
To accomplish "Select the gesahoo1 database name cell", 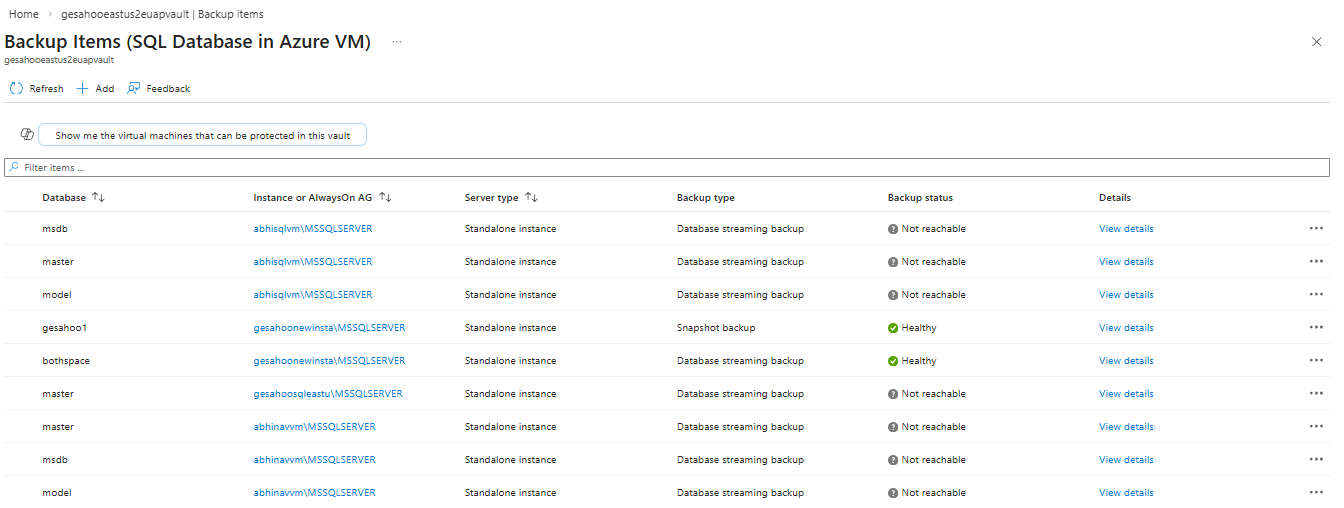I will point(65,328).
